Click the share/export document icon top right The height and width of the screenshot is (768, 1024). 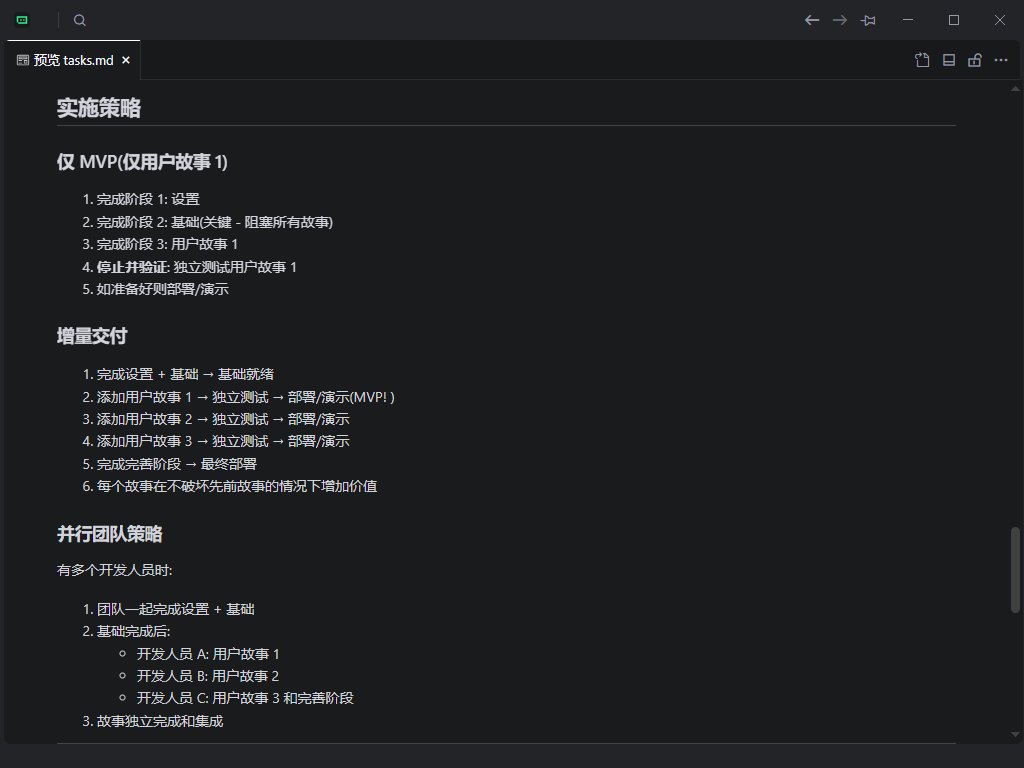[921, 60]
